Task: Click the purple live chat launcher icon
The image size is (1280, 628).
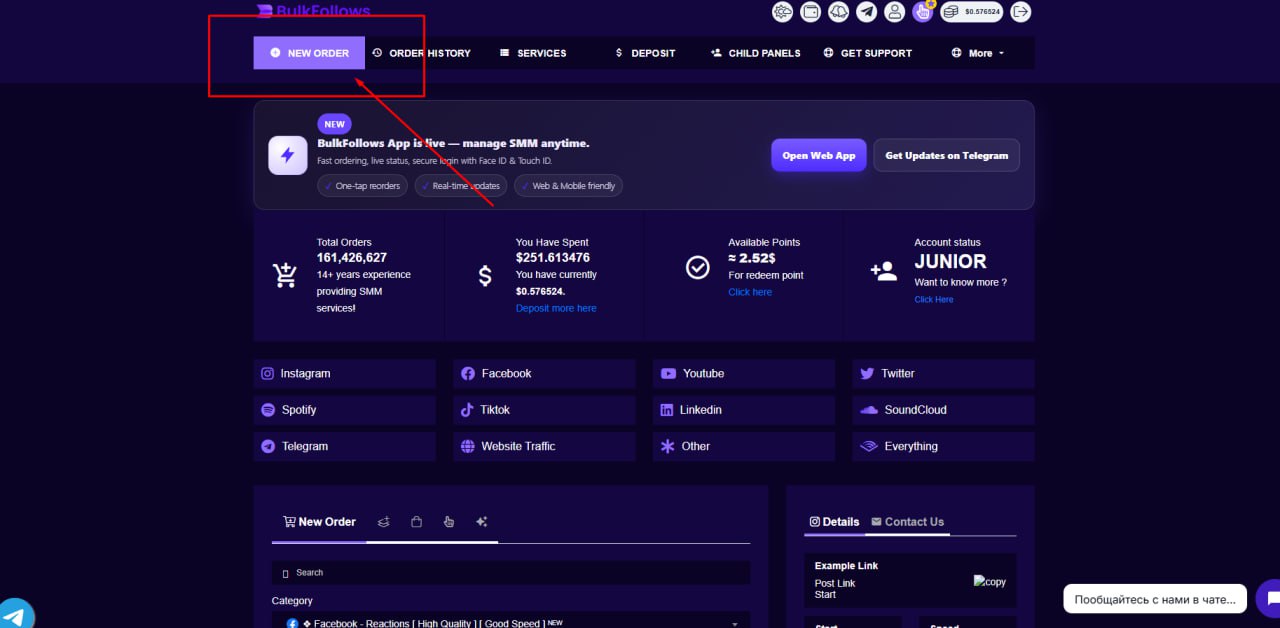Action: point(1271,598)
